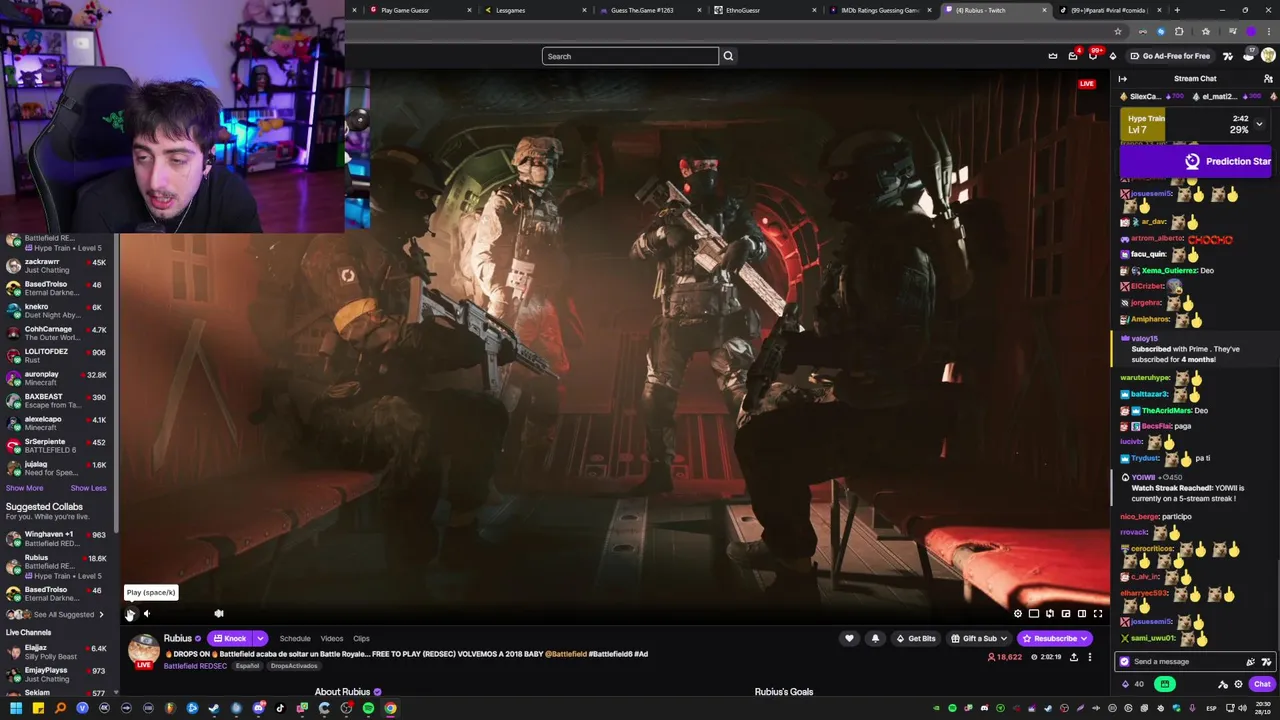
Task: Switch to the IMDb Ratings Guessing Game tab
Action: tap(879, 10)
